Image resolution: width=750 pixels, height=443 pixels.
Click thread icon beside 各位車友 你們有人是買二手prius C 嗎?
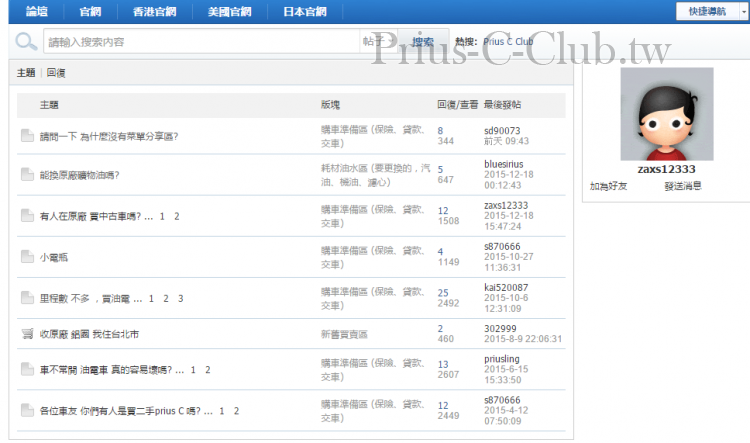coord(27,410)
